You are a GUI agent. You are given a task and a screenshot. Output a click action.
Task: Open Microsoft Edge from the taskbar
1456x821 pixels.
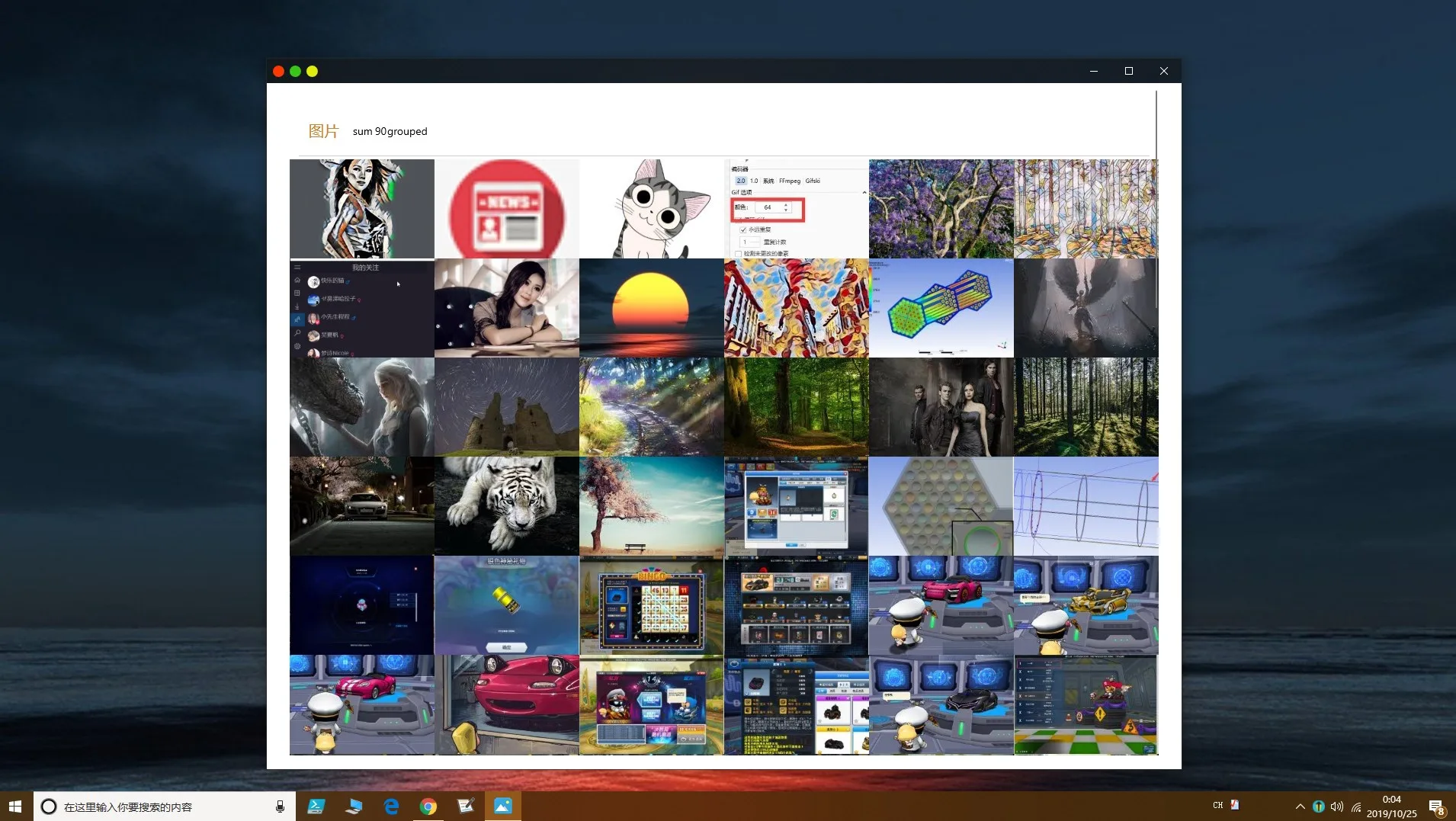click(391, 806)
